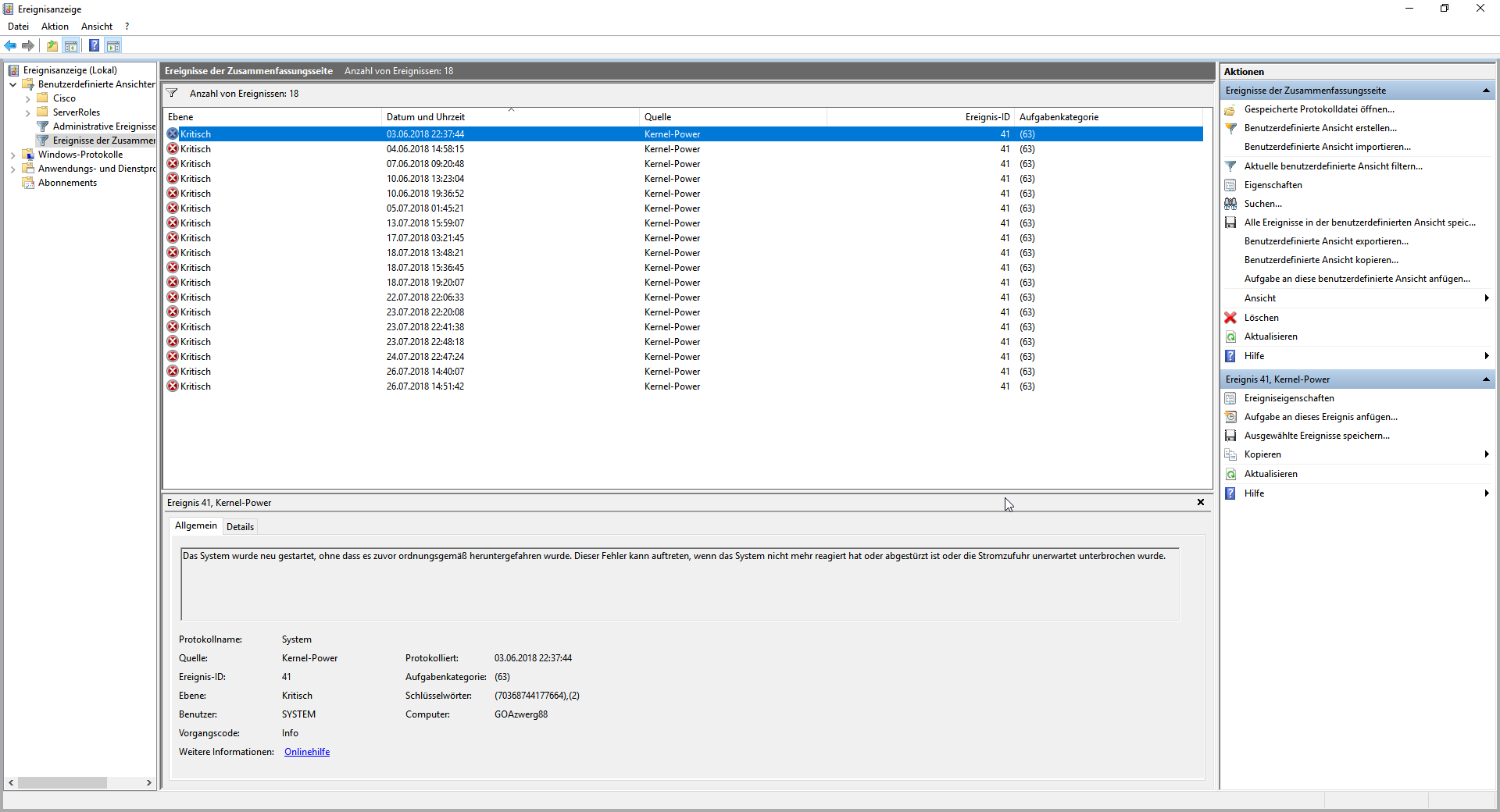
Task: Click the up-one-level folder toolbar icon
Action: tap(52, 46)
